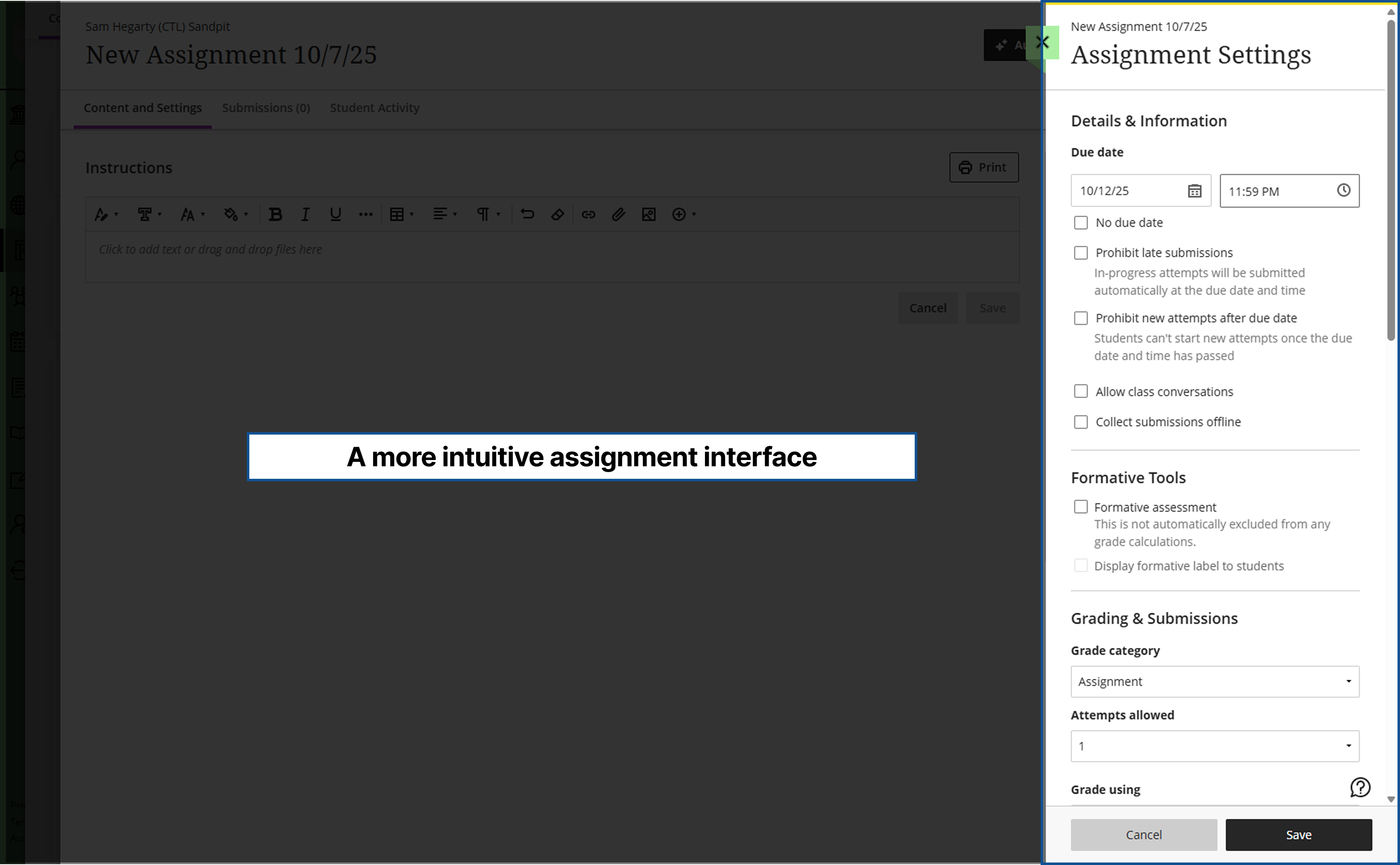Open the Student Activity tab
This screenshot has width=1400, height=865.
pyautogui.click(x=374, y=108)
